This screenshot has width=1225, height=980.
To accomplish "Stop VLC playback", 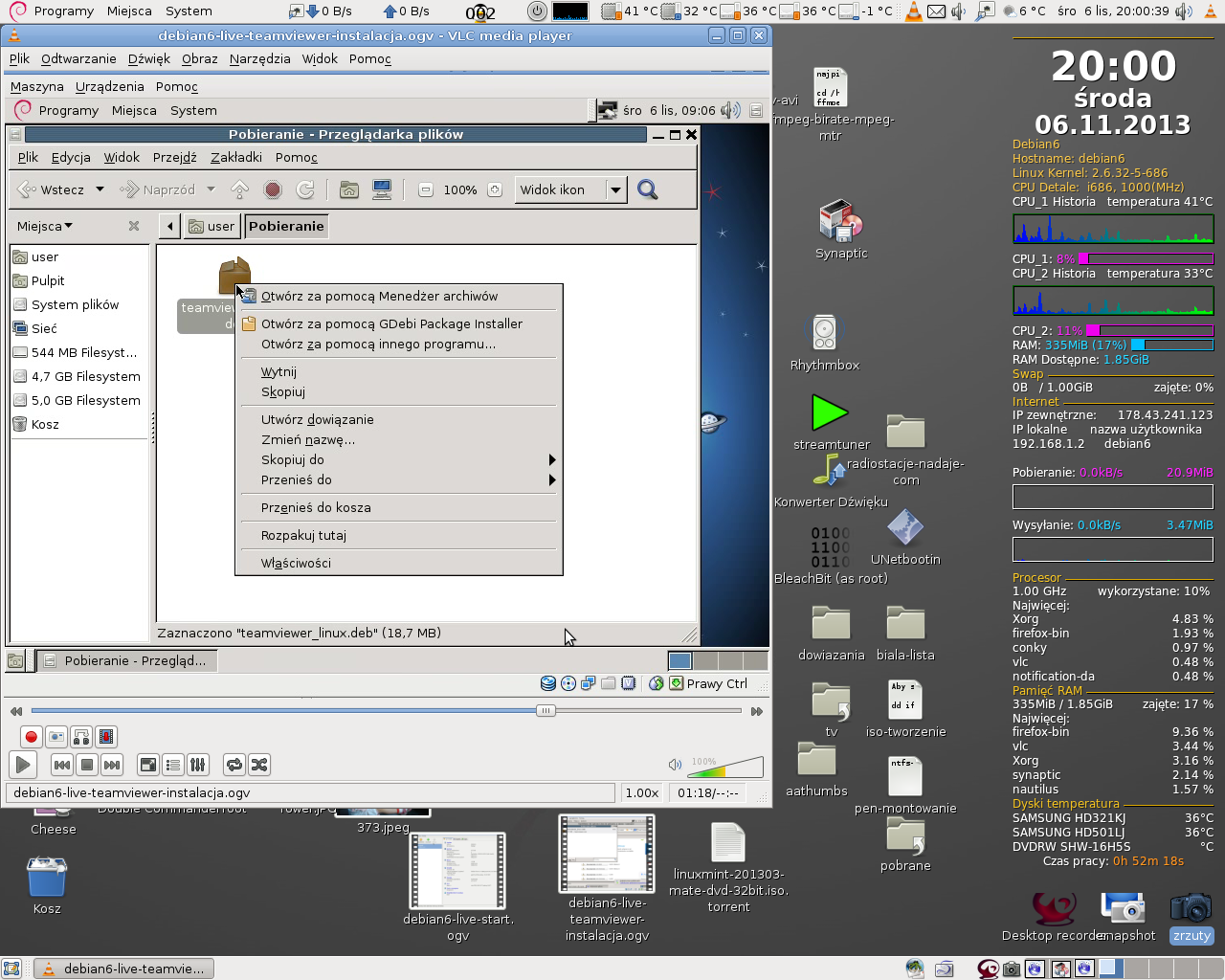I will [x=86, y=765].
